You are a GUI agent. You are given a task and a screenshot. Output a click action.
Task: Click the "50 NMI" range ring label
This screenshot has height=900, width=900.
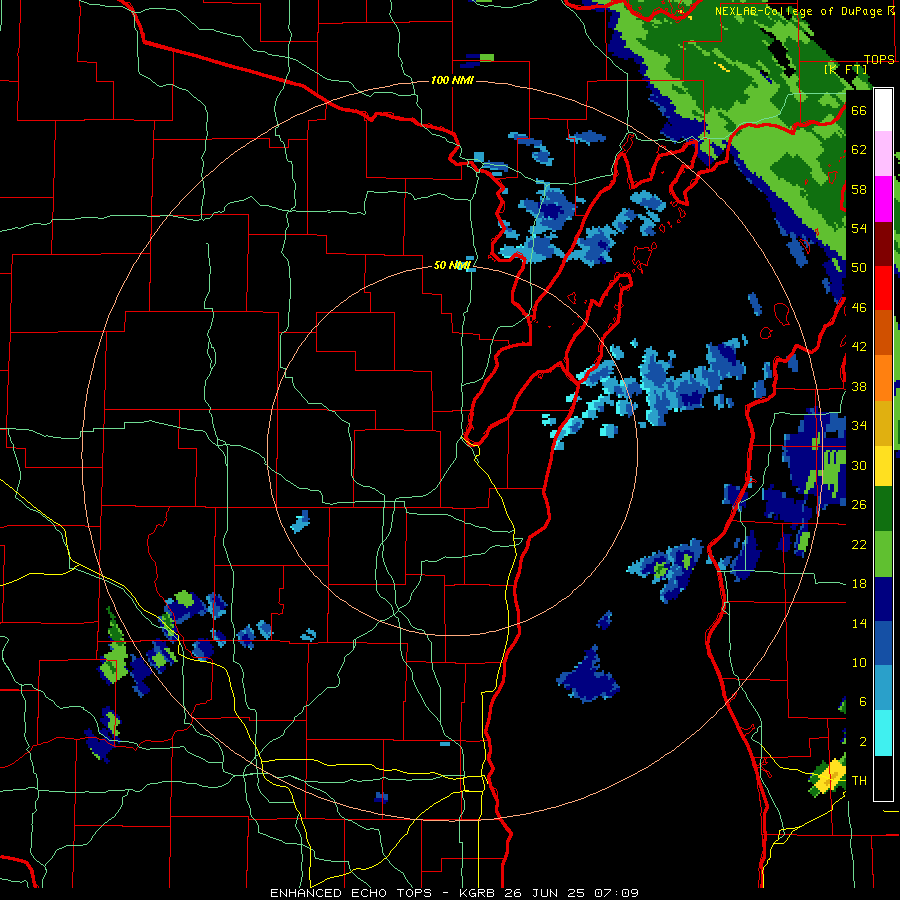[452, 265]
